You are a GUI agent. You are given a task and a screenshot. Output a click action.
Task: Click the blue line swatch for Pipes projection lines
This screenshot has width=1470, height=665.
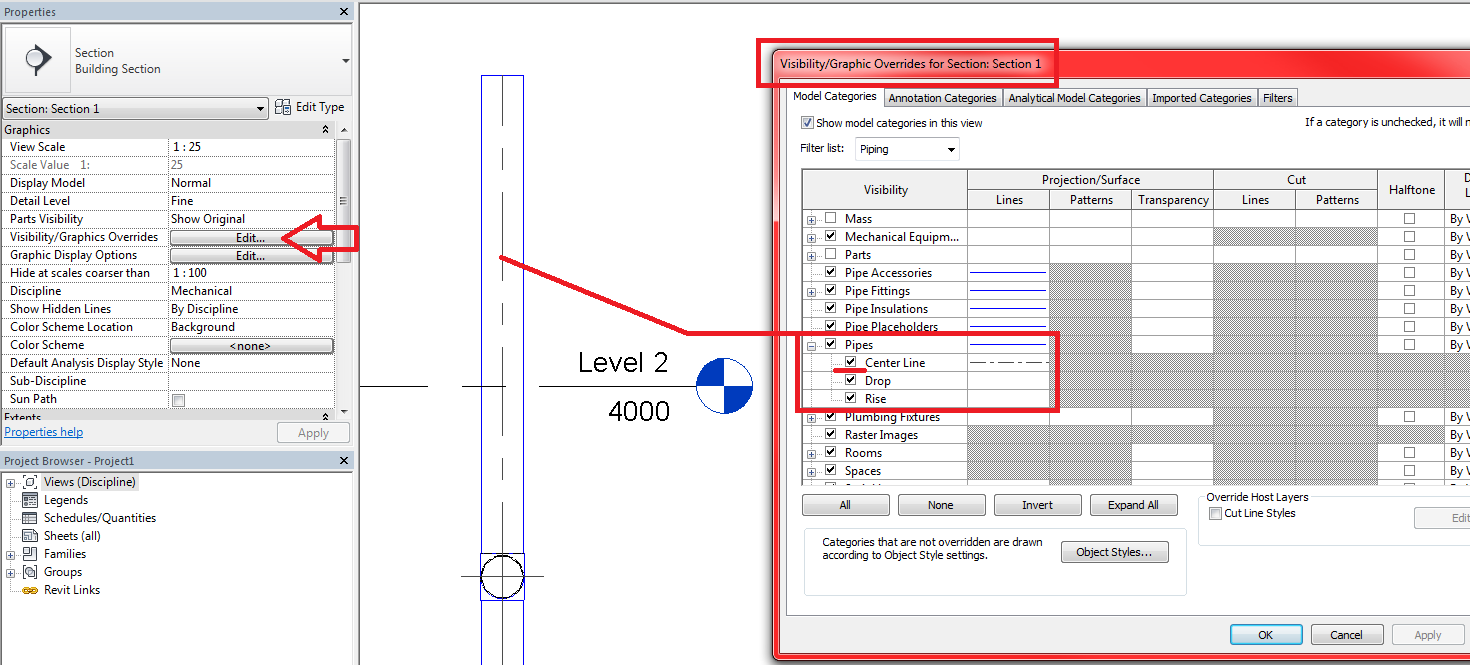point(1008,344)
